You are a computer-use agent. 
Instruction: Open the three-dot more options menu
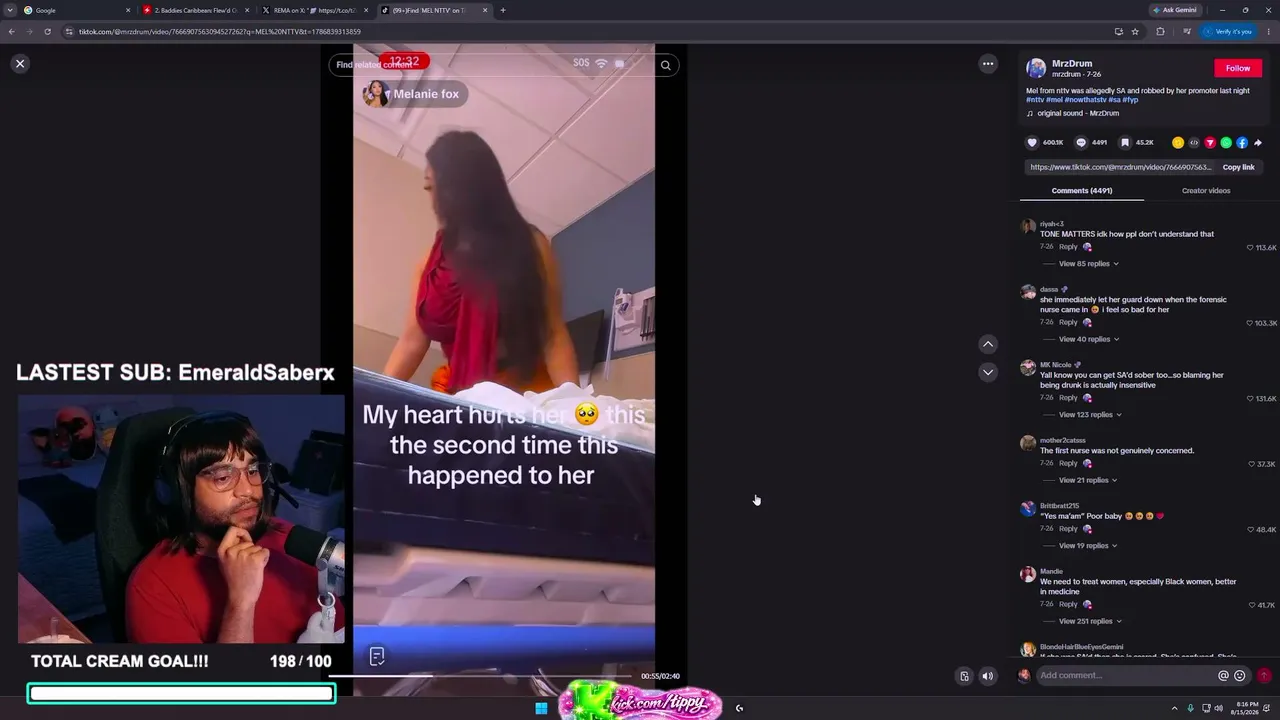click(988, 64)
